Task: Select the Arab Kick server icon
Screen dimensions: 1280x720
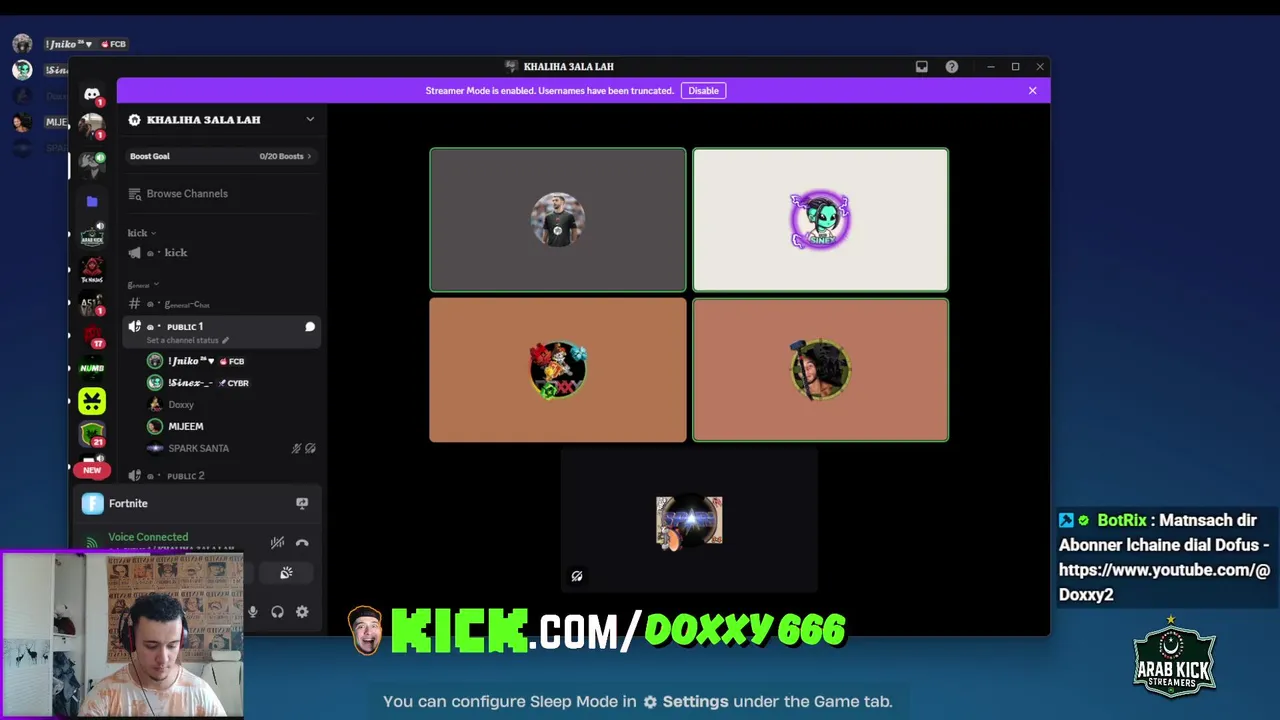Action: [92, 235]
